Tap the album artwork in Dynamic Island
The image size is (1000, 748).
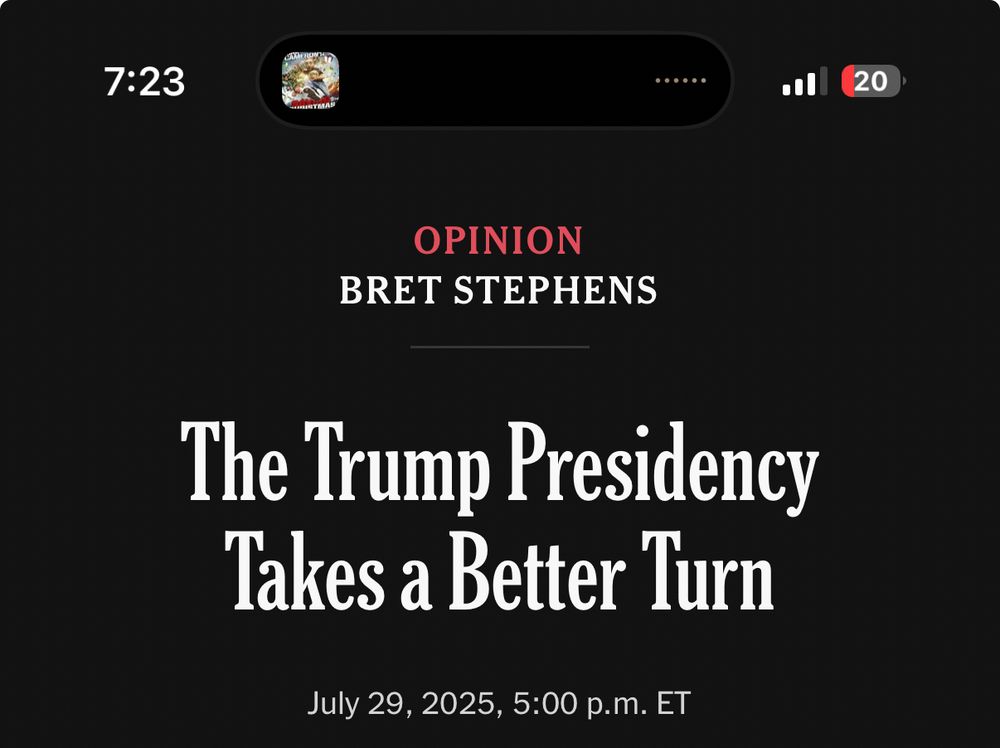(311, 80)
